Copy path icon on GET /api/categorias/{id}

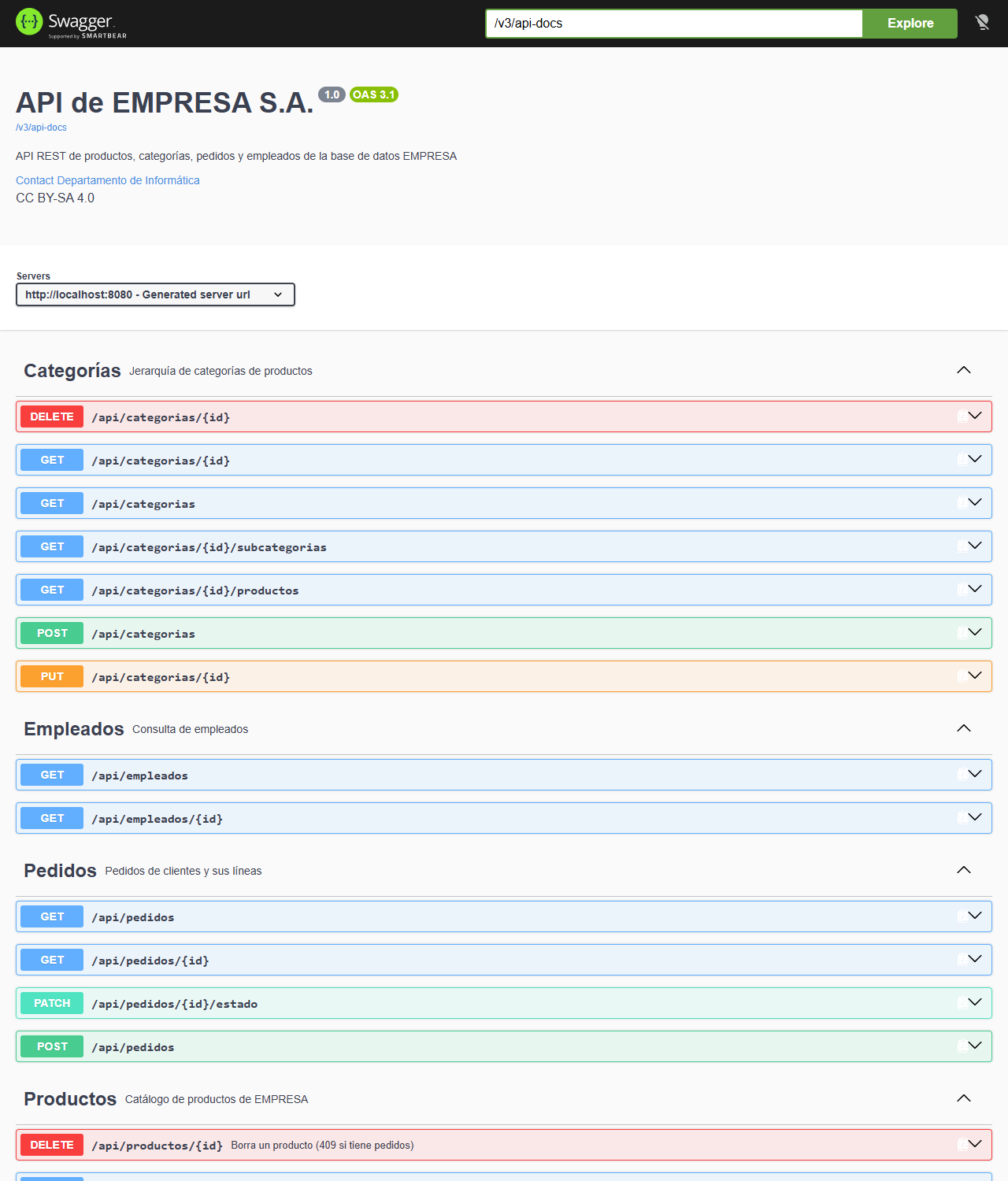pyautogui.click(x=962, y=460)
